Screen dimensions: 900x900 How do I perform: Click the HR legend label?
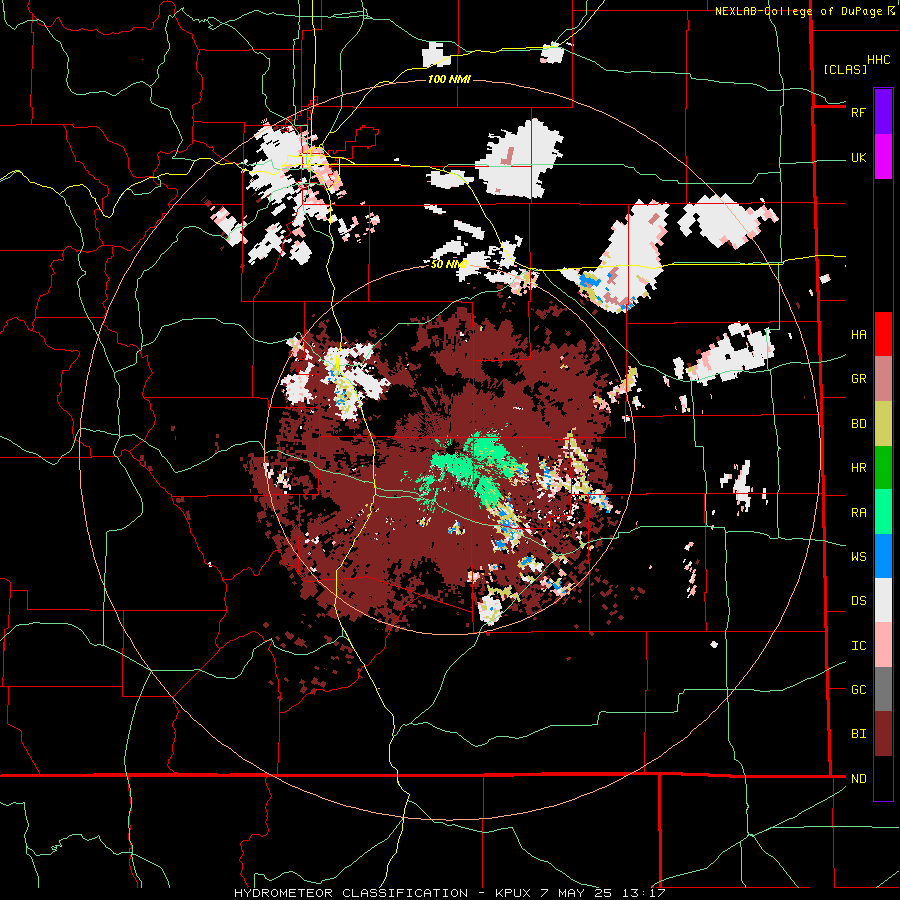858,468
